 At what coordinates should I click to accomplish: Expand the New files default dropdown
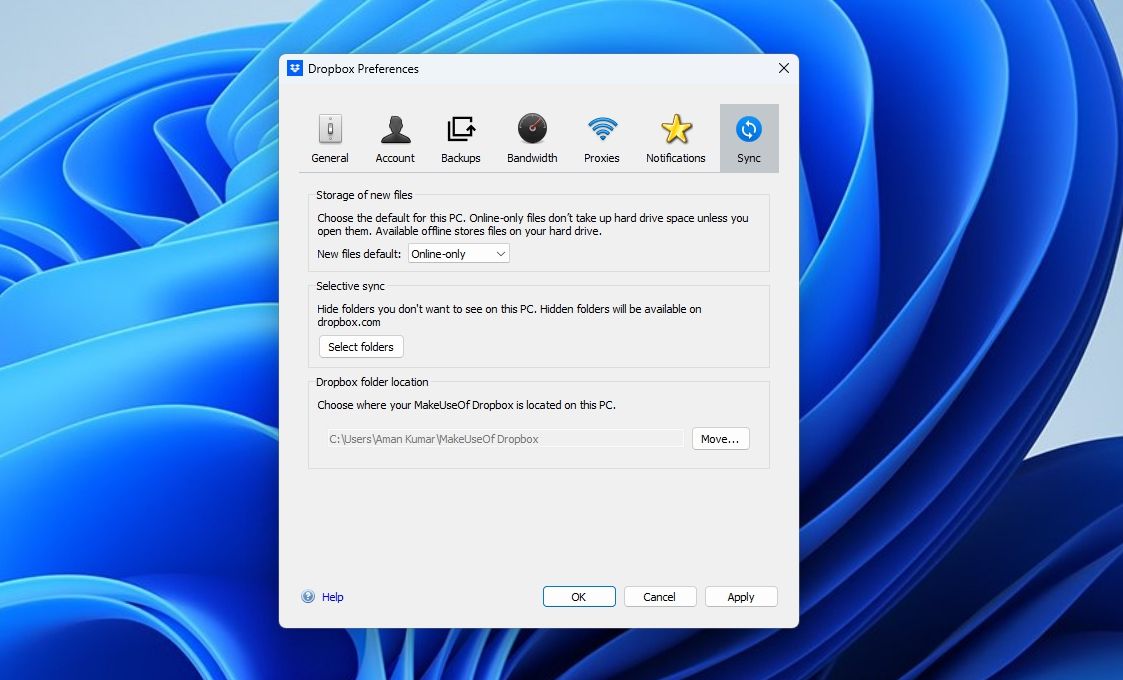click(x=458, y=254)
